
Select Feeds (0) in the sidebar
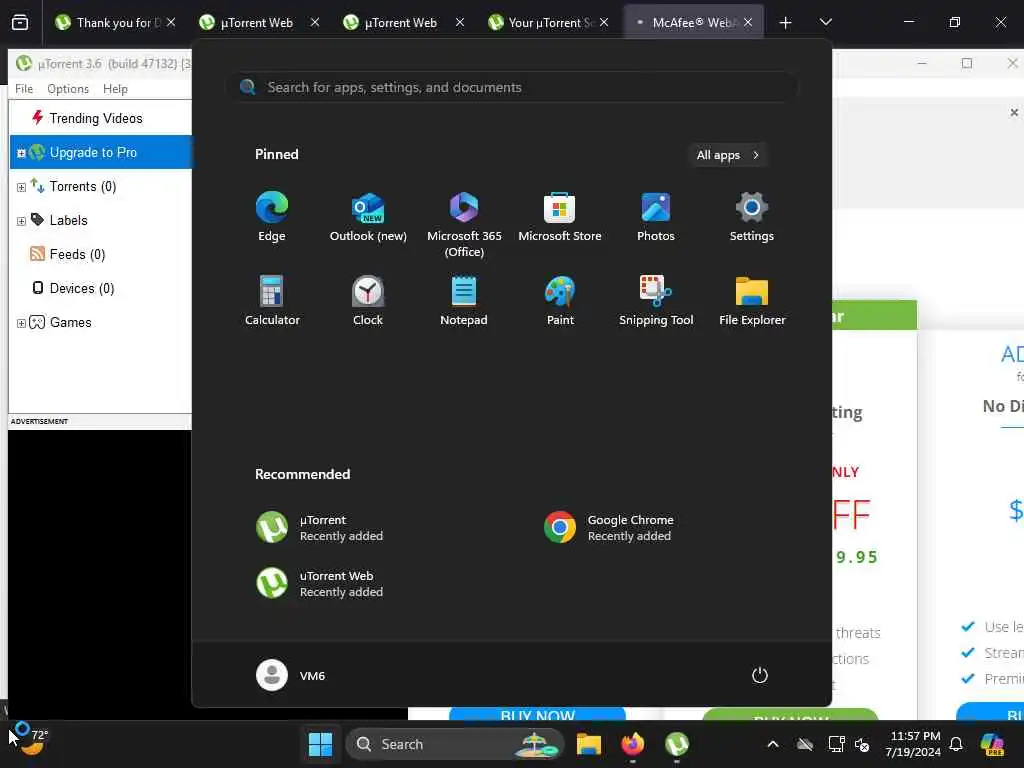[77, 255]
